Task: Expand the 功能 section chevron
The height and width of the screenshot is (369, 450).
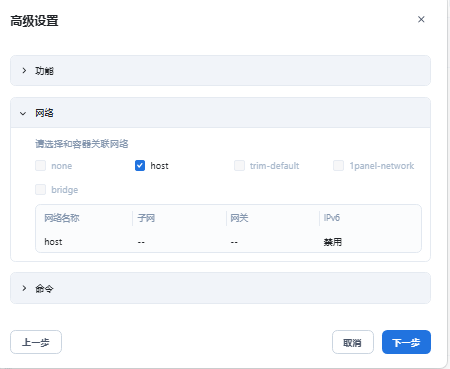Action: [x=24, y=70]
